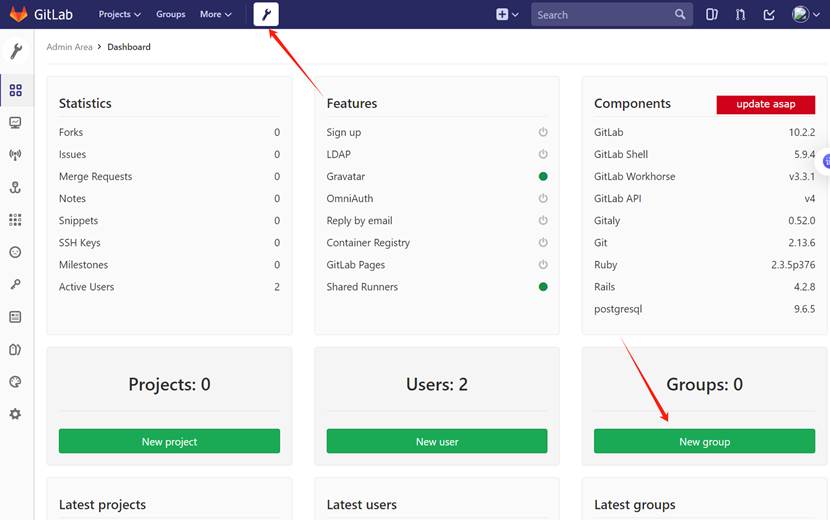Screen dimensions: 830x520
Task: Open the Admin area wrench icon in navbar
Action: (266, 14)
